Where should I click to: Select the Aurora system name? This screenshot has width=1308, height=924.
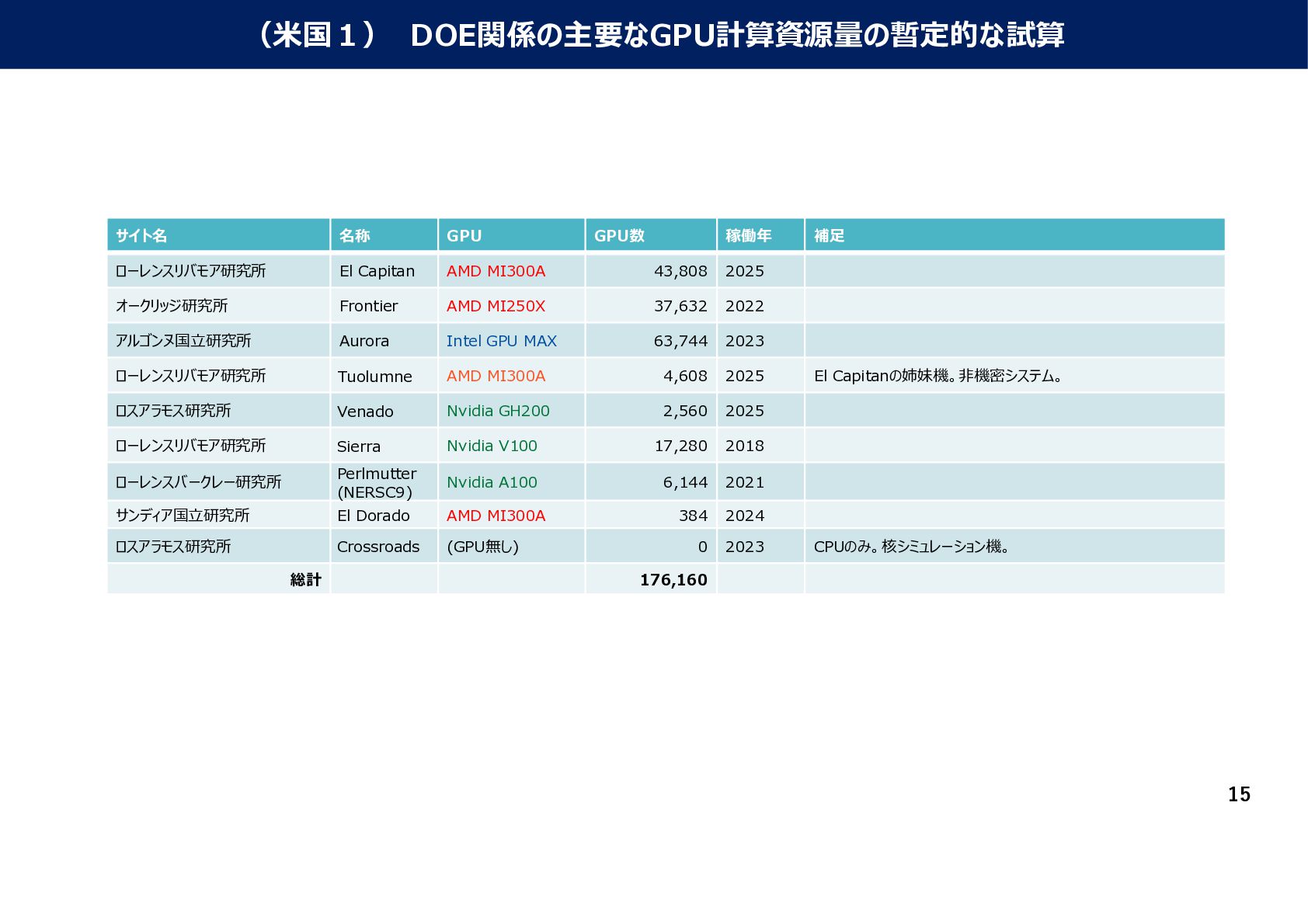coord(364,341)
